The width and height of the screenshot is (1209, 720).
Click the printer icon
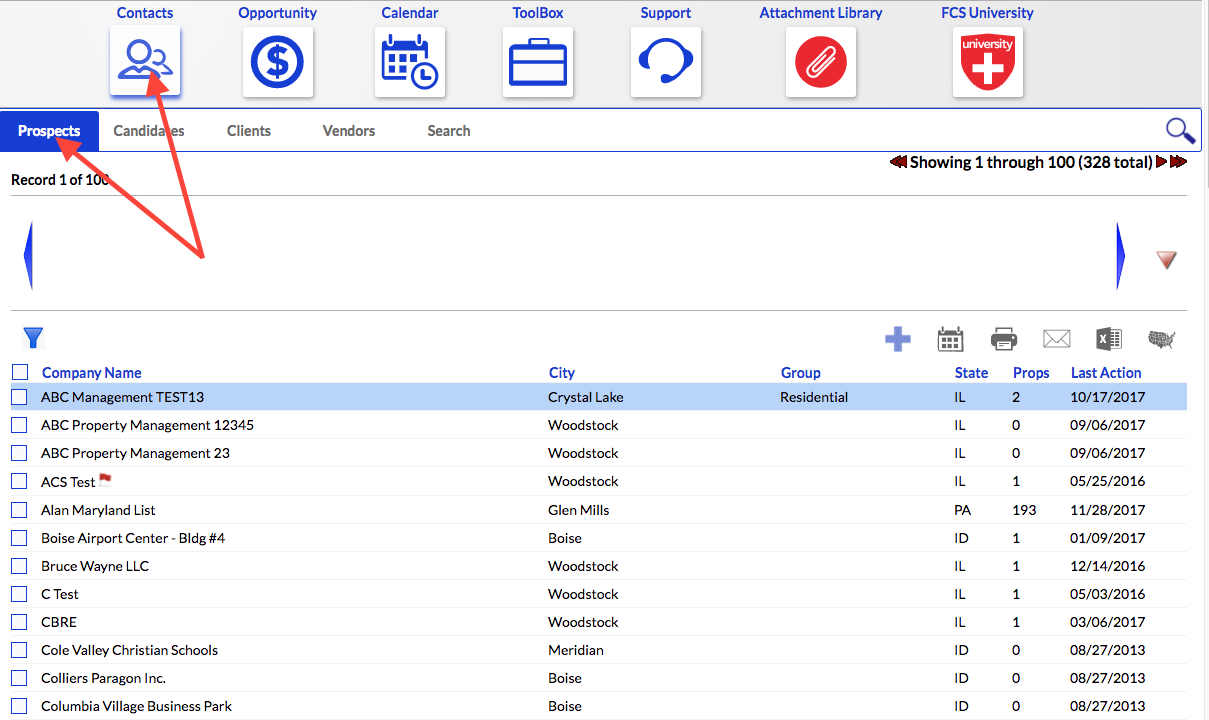1004,339
